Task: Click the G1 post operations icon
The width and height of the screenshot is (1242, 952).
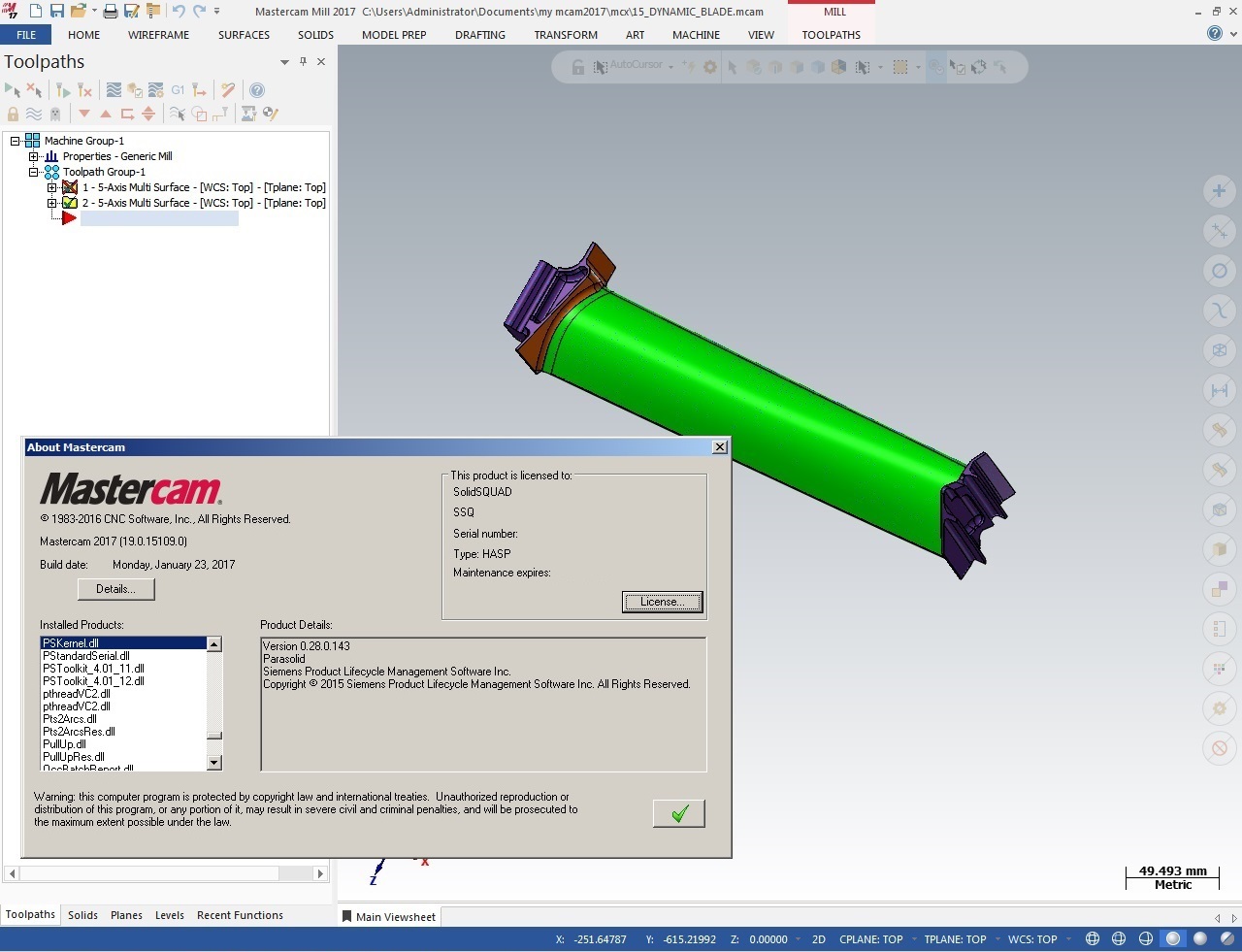Action: 178,90
